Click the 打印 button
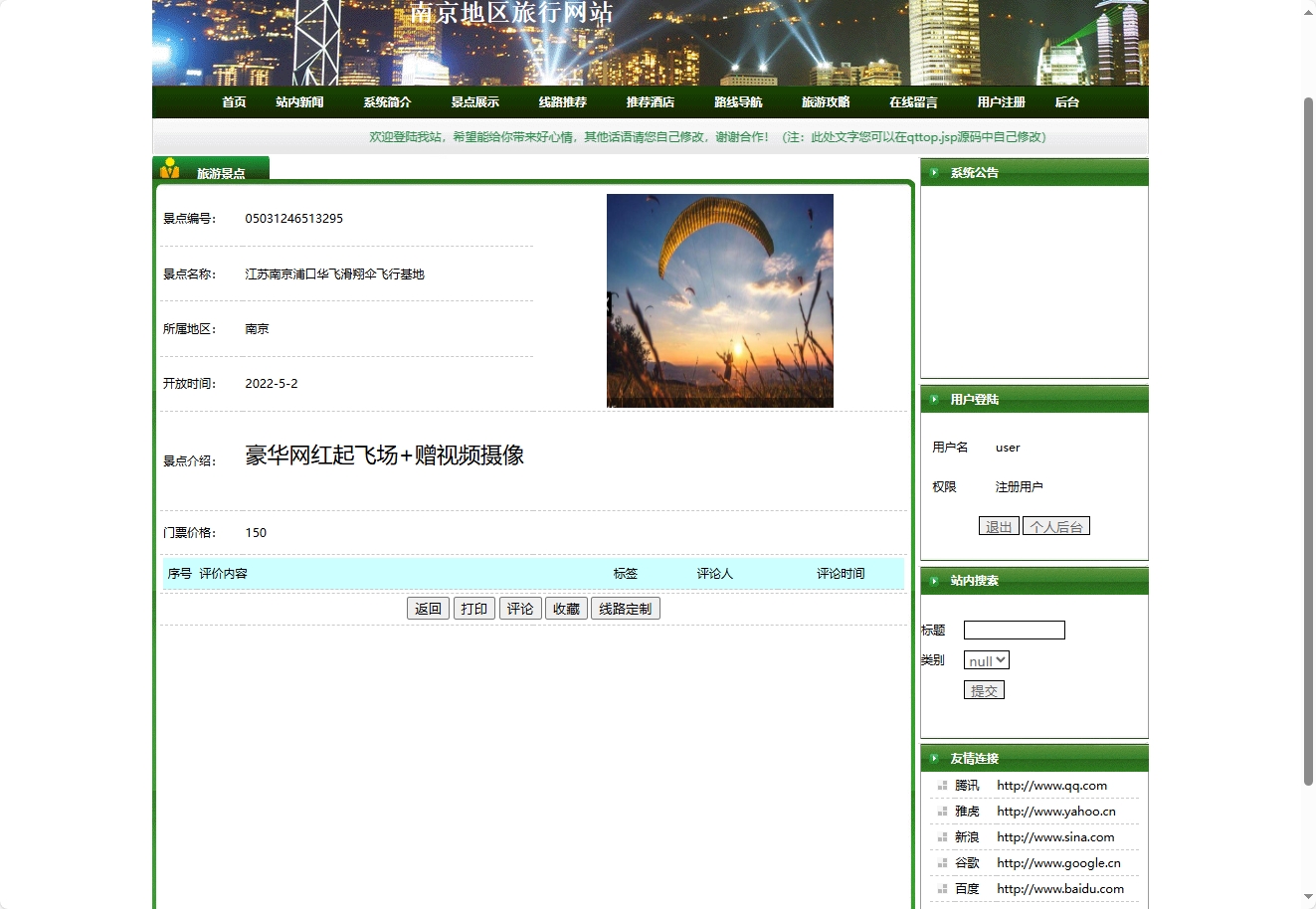The height and width of the screenshot is (909, 1316). point(474,608)
